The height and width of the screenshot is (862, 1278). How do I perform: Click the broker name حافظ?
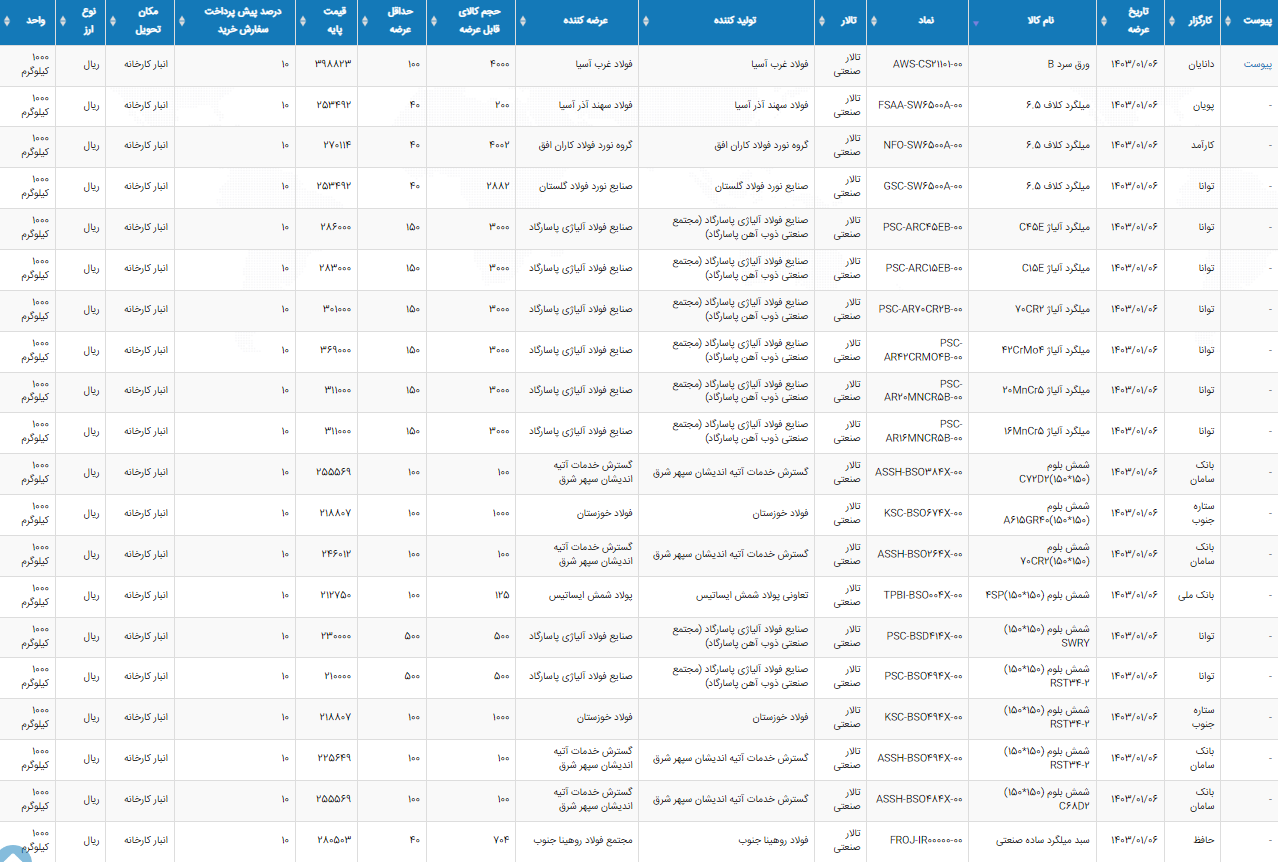pos(1203,841)
